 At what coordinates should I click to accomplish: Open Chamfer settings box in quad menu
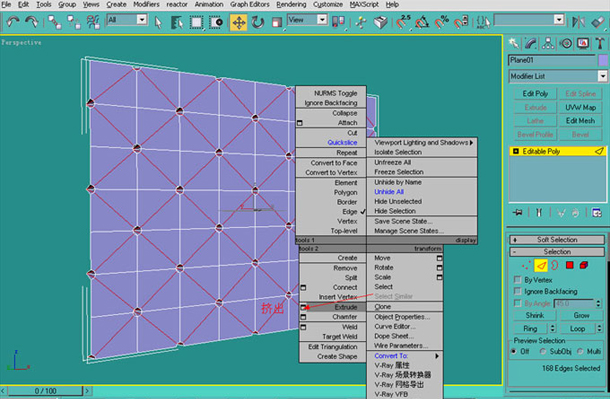pyautogui.click(x=303, y=317)
